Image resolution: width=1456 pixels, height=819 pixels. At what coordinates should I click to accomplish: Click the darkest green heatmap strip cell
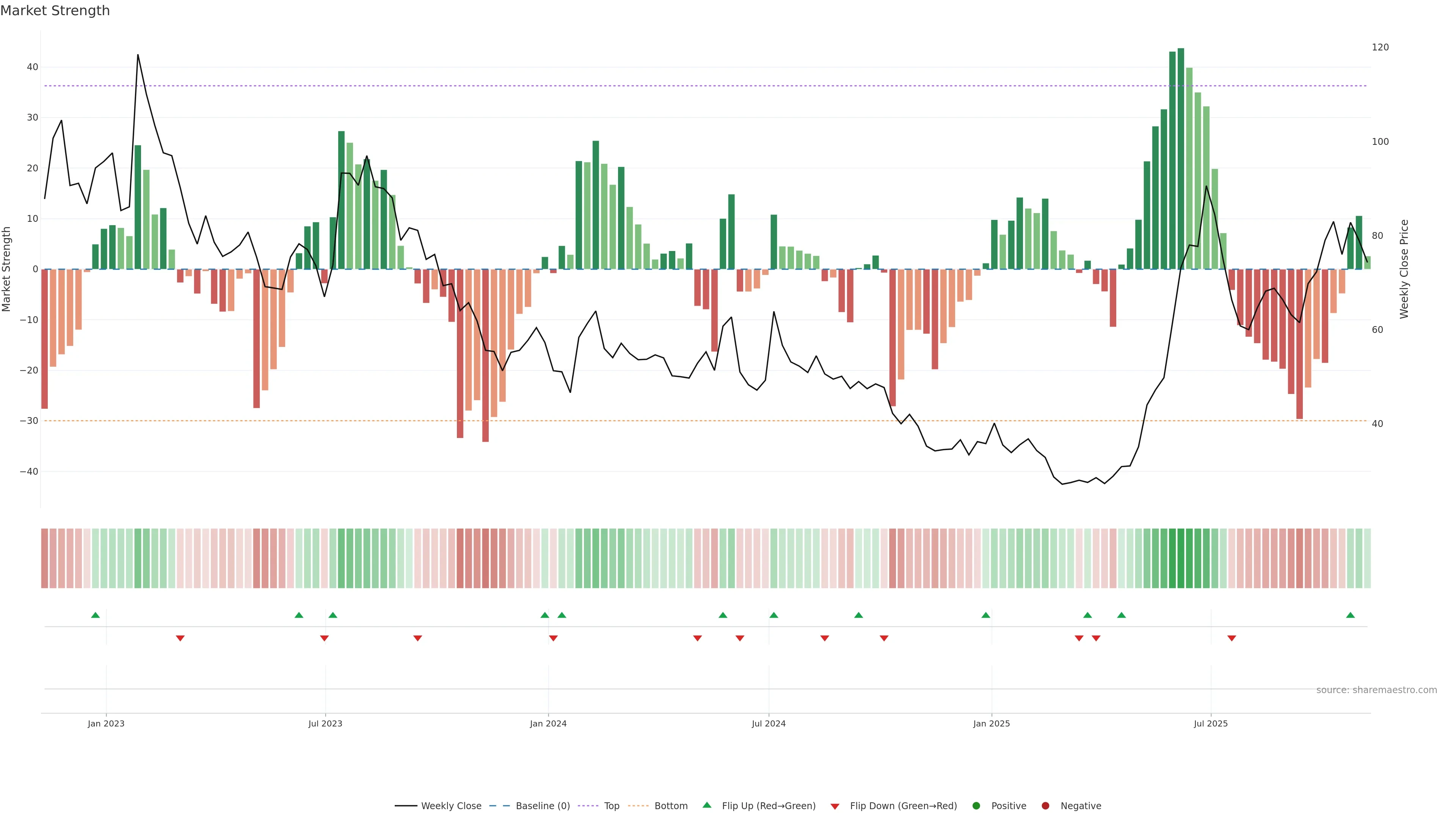[x=1181, y=559]
